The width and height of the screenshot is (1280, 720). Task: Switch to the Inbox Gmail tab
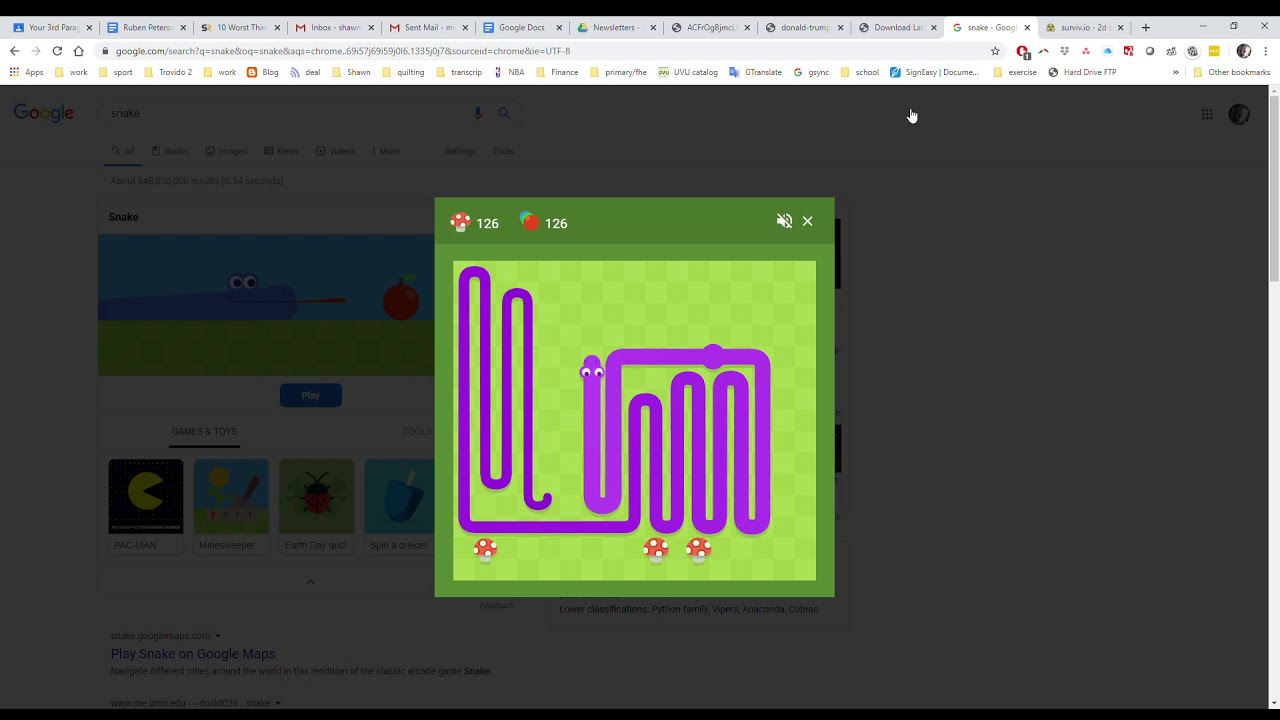coord(333,28)
